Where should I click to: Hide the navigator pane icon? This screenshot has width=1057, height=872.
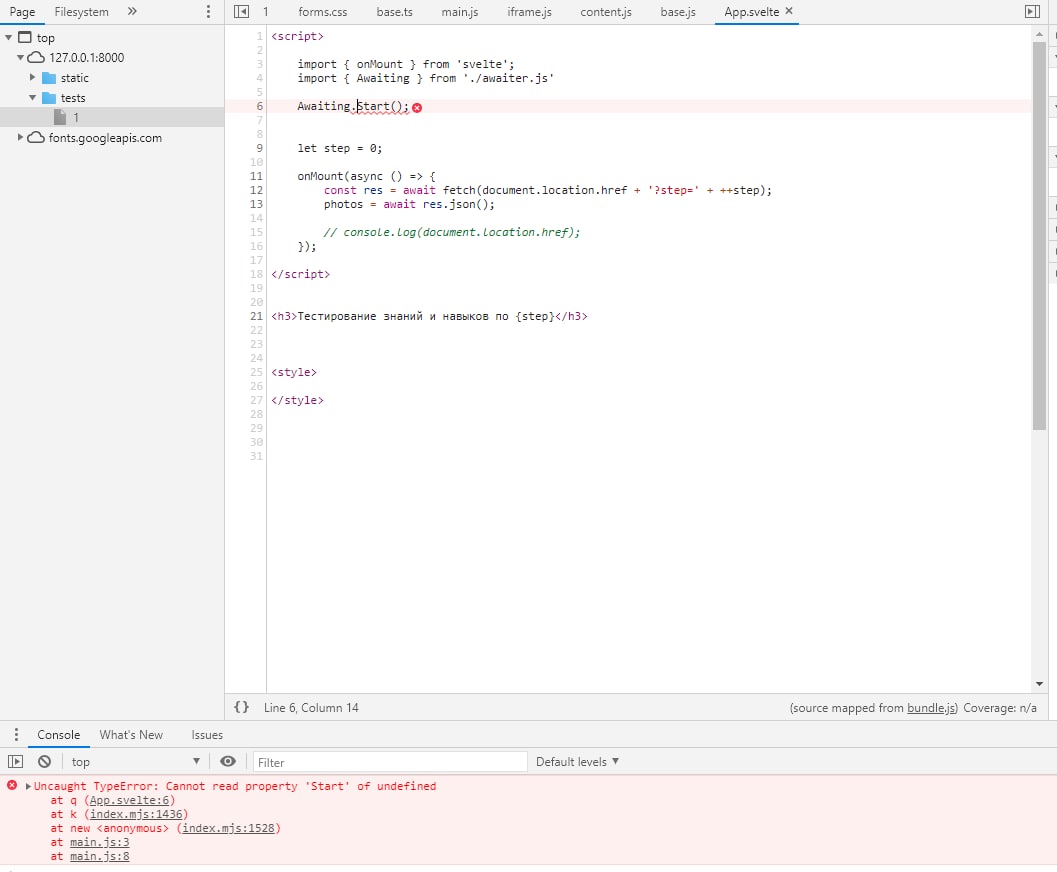tap(241, 11)
